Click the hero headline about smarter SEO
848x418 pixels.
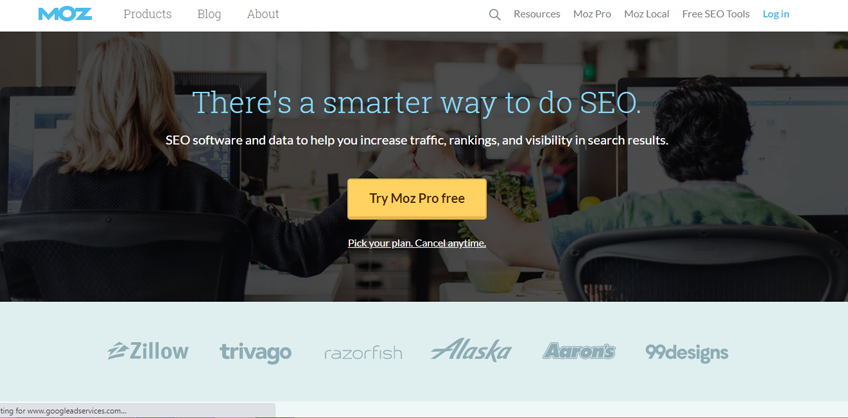[416, 103]
